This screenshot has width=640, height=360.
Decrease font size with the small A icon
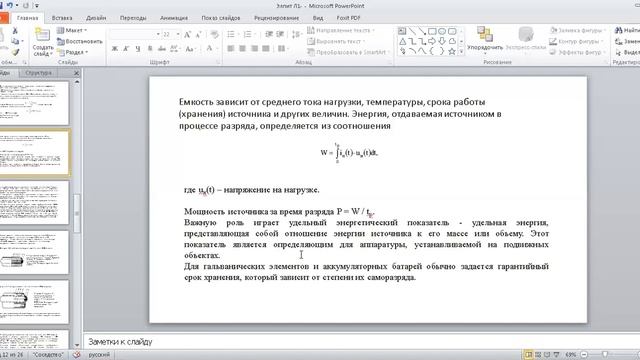(198, 35)
